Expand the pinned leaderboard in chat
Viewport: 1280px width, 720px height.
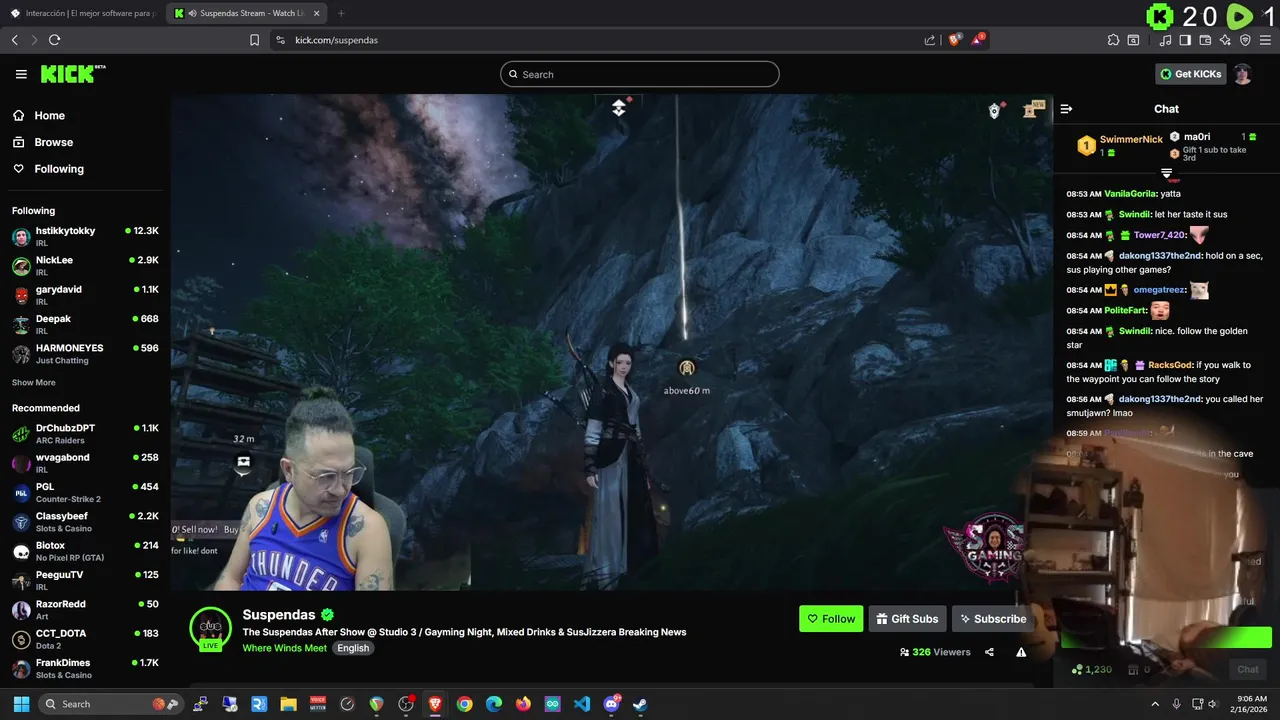click(1166, 174)
